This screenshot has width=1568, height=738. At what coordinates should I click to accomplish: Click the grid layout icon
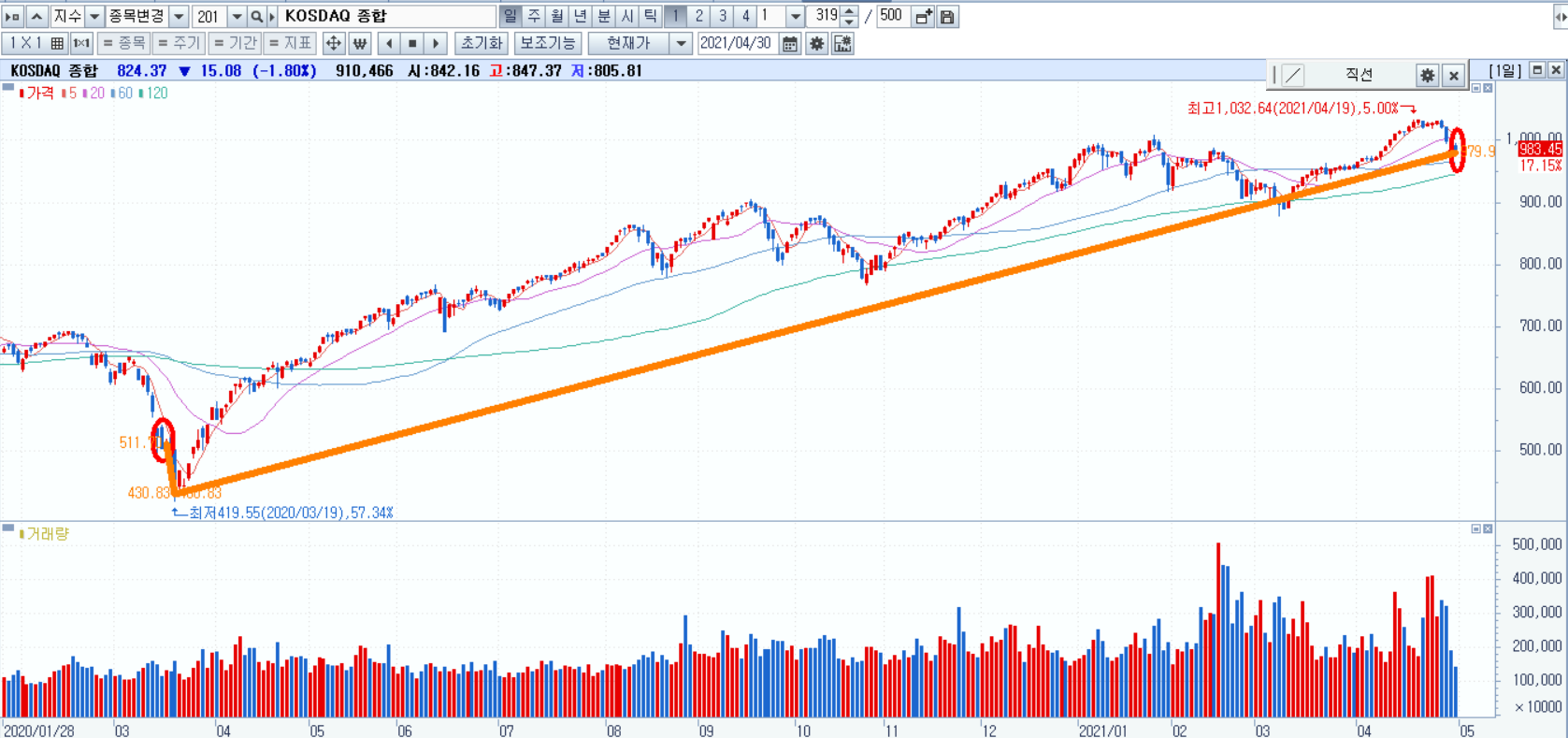coord(57,43)
